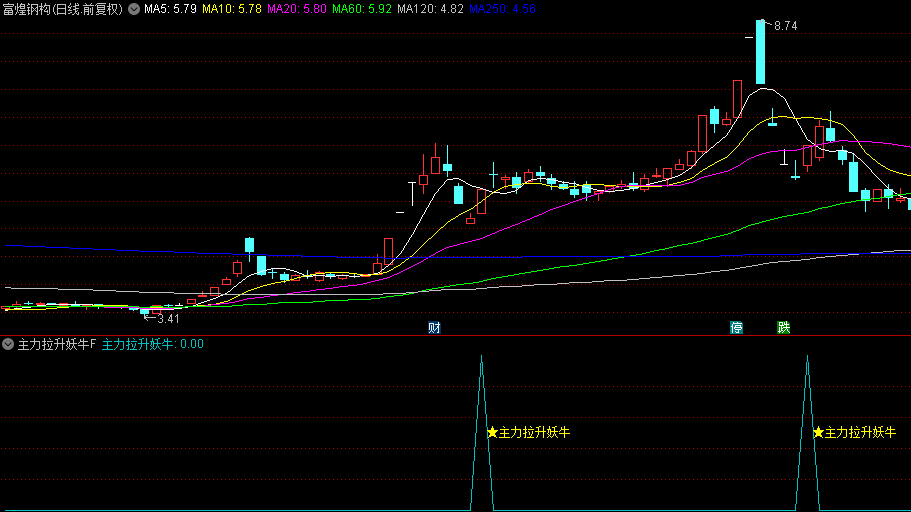Click the 财 financial report marker icon
This screenshot has width=911, height=512.
tap(434, 328)
